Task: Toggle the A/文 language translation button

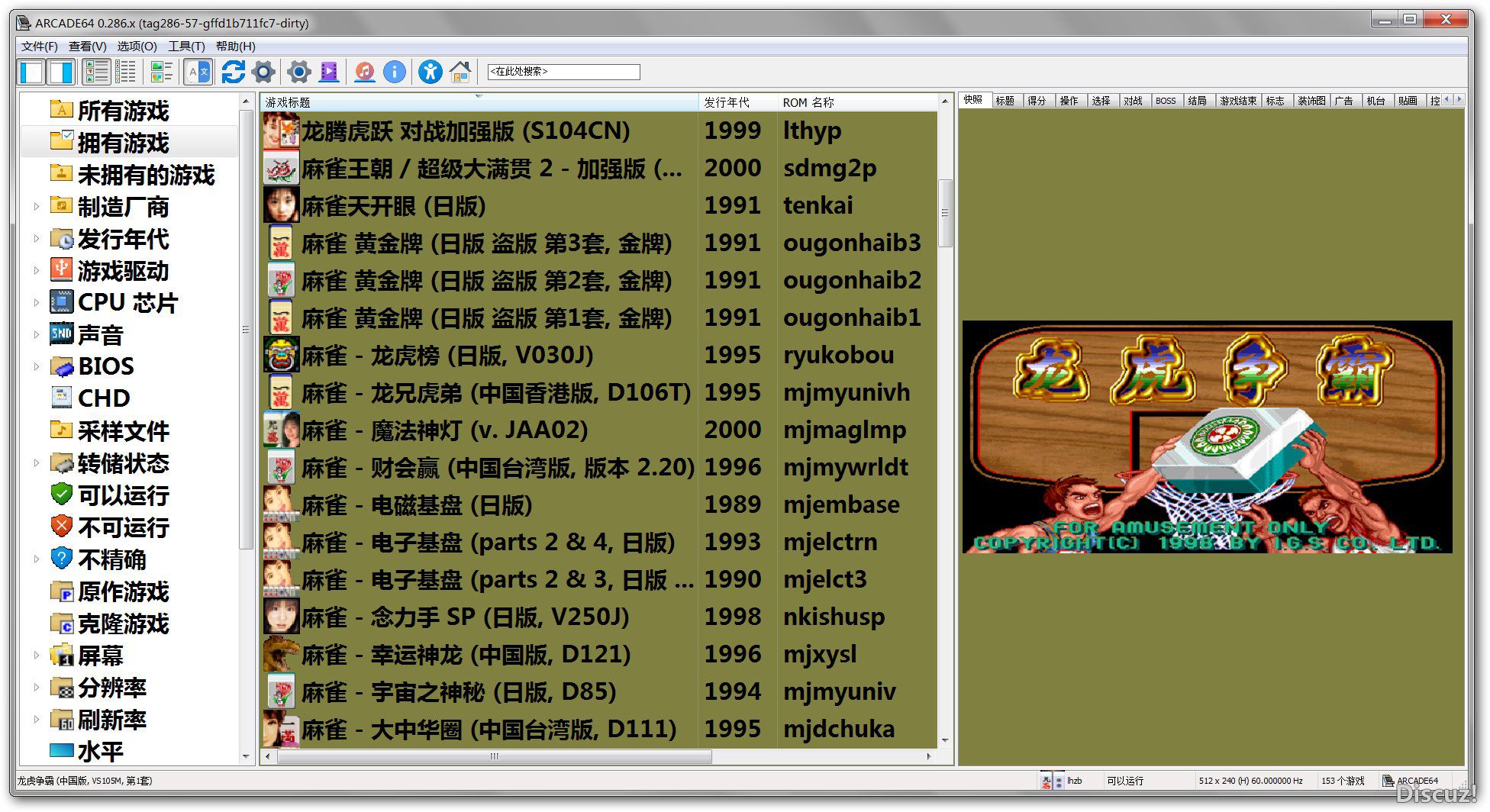Action: point(198,72)
